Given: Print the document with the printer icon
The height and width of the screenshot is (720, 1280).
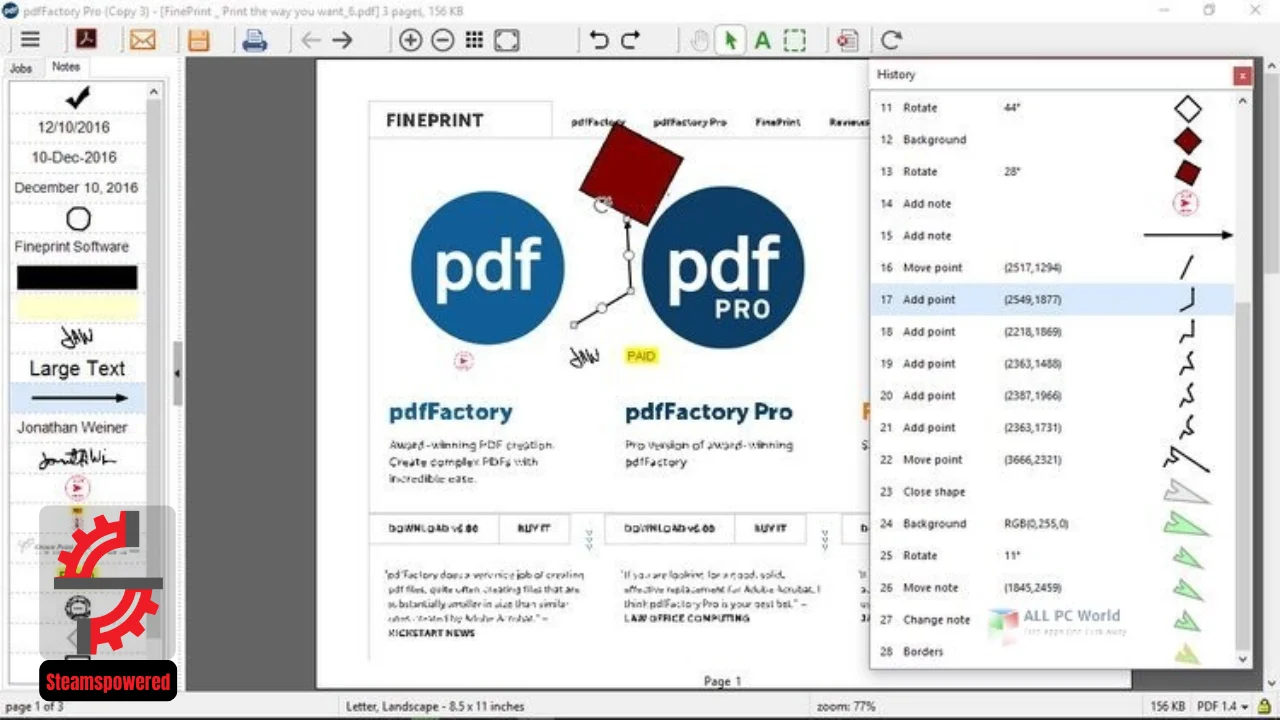Looking at the screenshot, I should [x=255, y=40].
